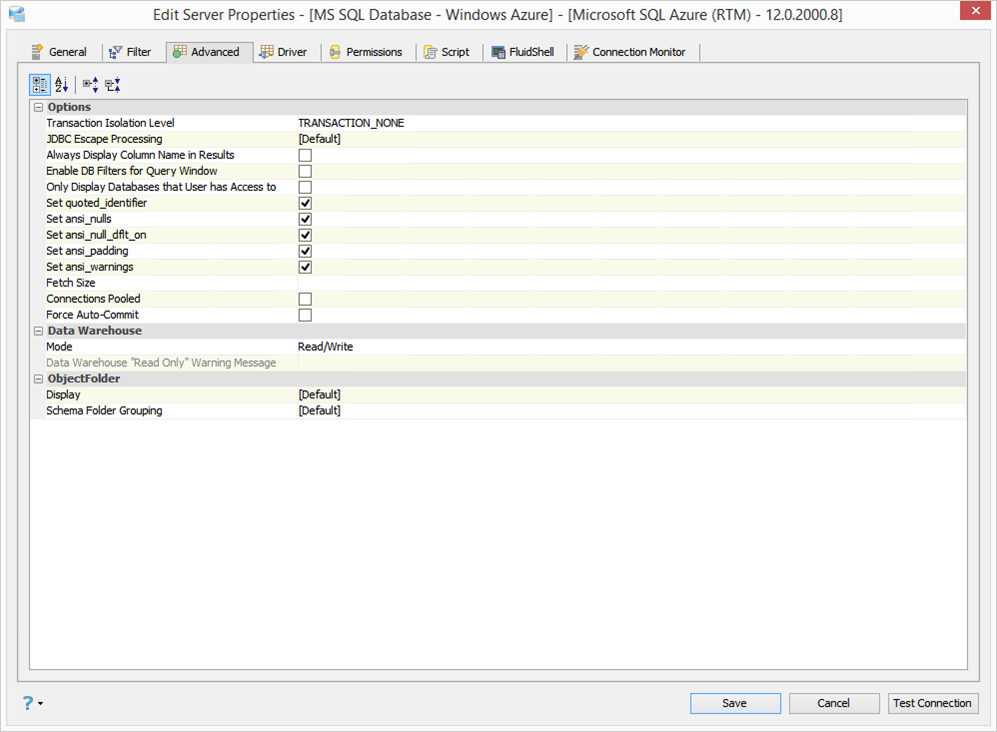Uncheck Set ansi_null_dflt_on
997x732 pixels.
(305, 235)
